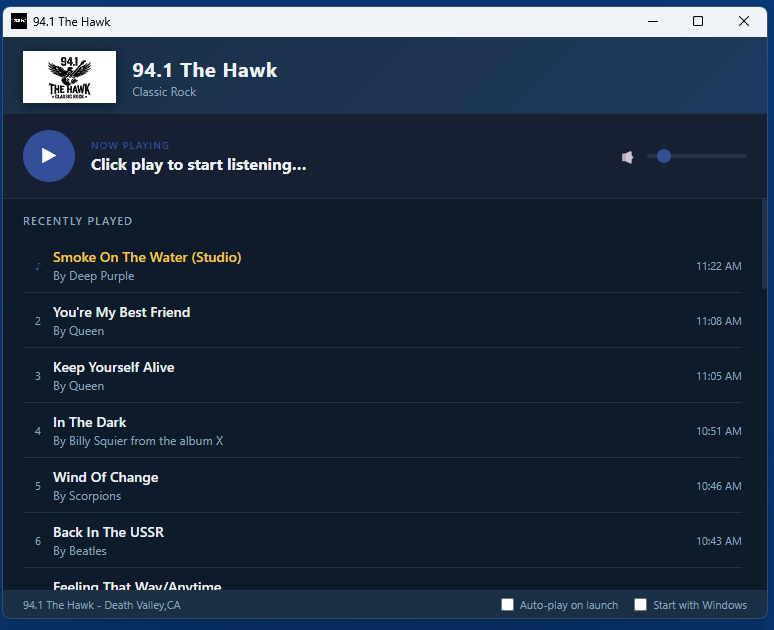Viewport: 774px width, 630px height.
Task: Minimize the radio player window
Action: click(x=652, y=21)
